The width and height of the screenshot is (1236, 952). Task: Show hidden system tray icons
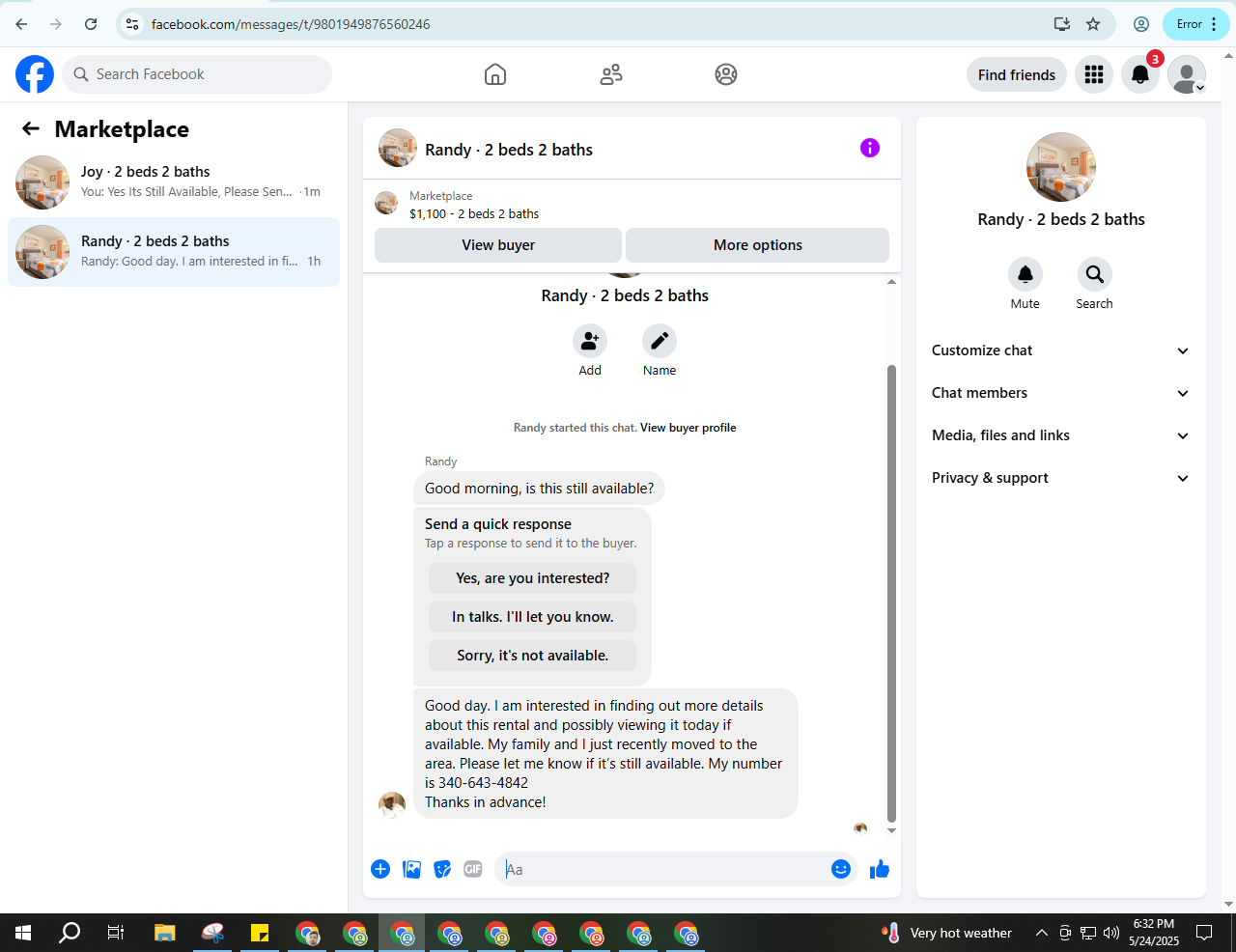click(1041, 933)
